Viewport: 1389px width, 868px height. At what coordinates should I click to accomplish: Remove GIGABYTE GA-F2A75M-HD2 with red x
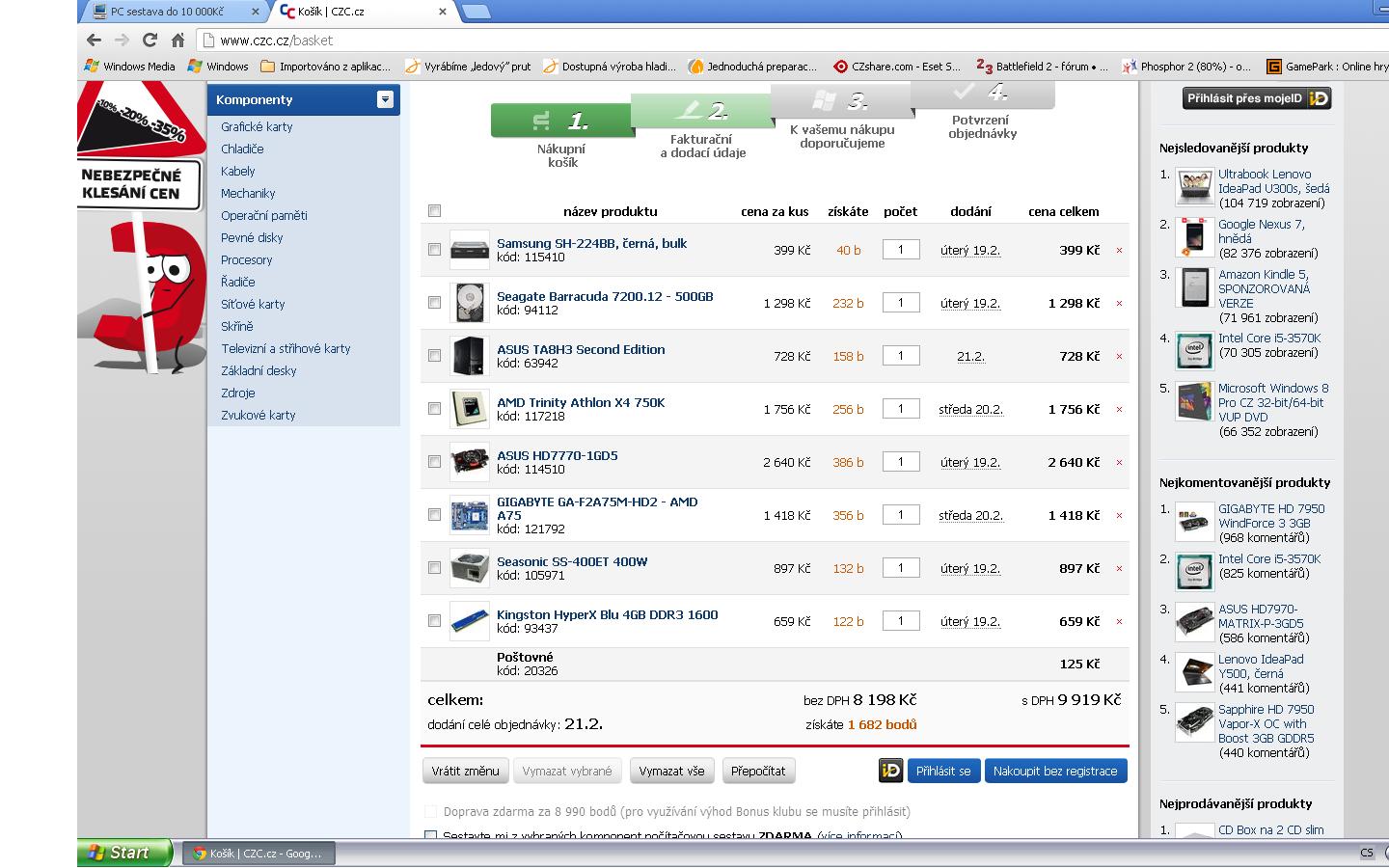coord(1119,516)
